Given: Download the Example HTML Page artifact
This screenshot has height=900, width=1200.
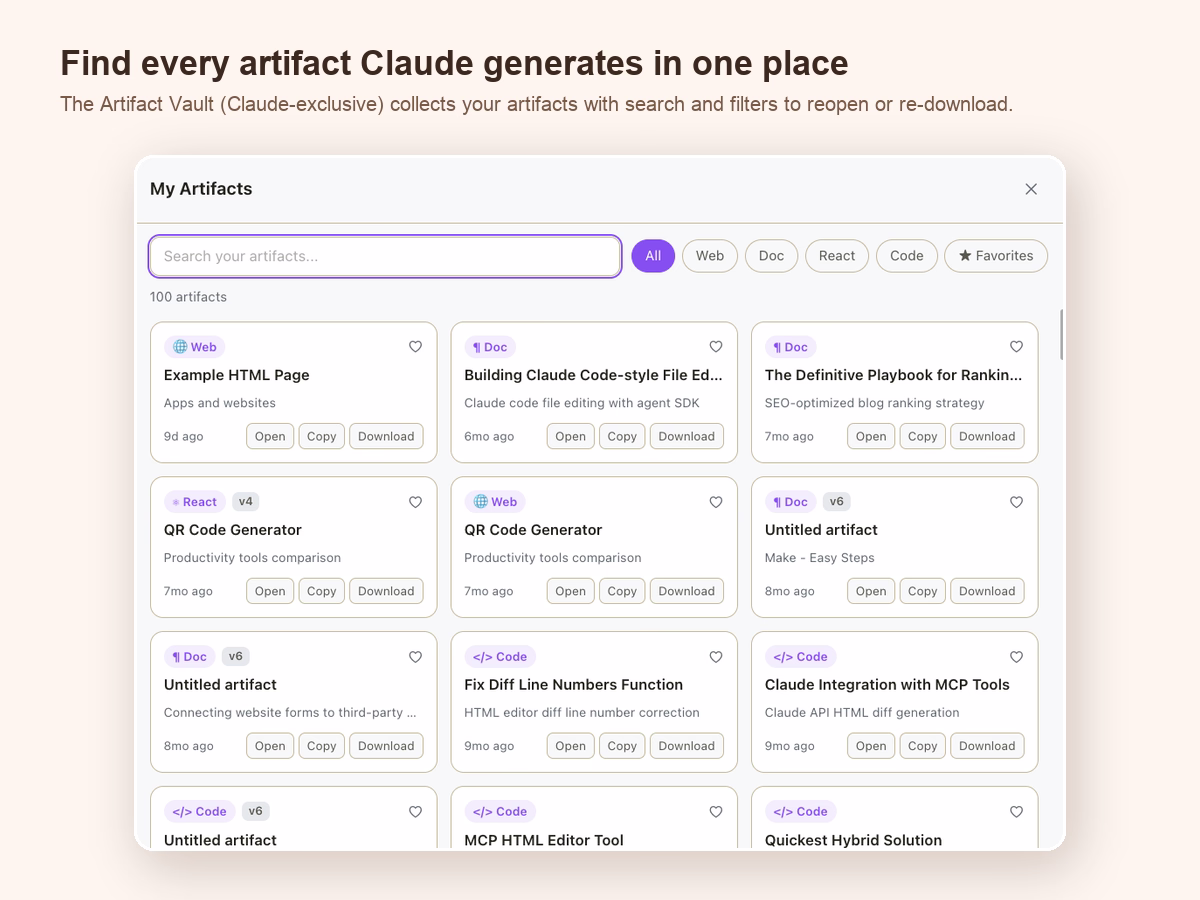Looking at the screenshot, I should coord(386,436).
